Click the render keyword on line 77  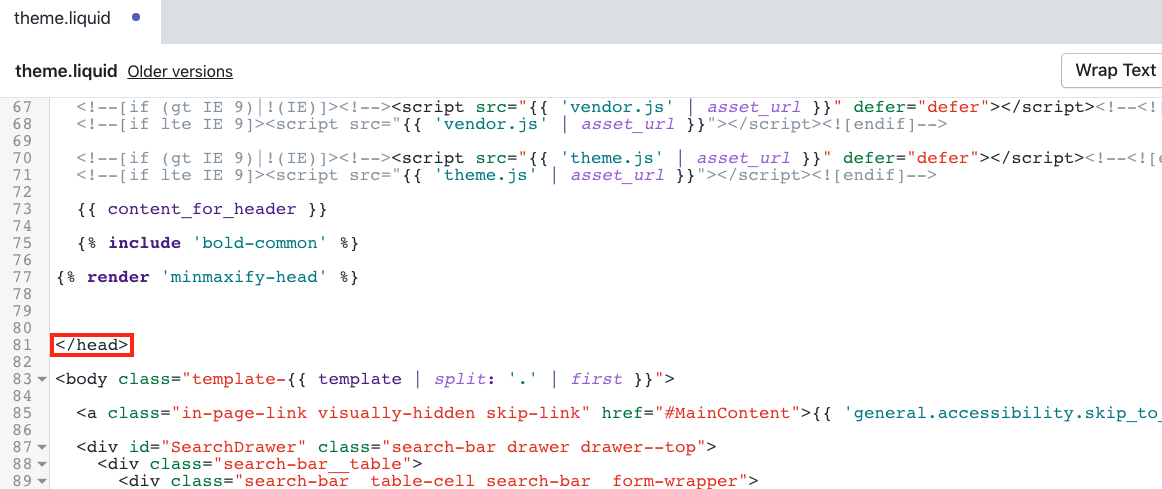(x=119, y=278)
